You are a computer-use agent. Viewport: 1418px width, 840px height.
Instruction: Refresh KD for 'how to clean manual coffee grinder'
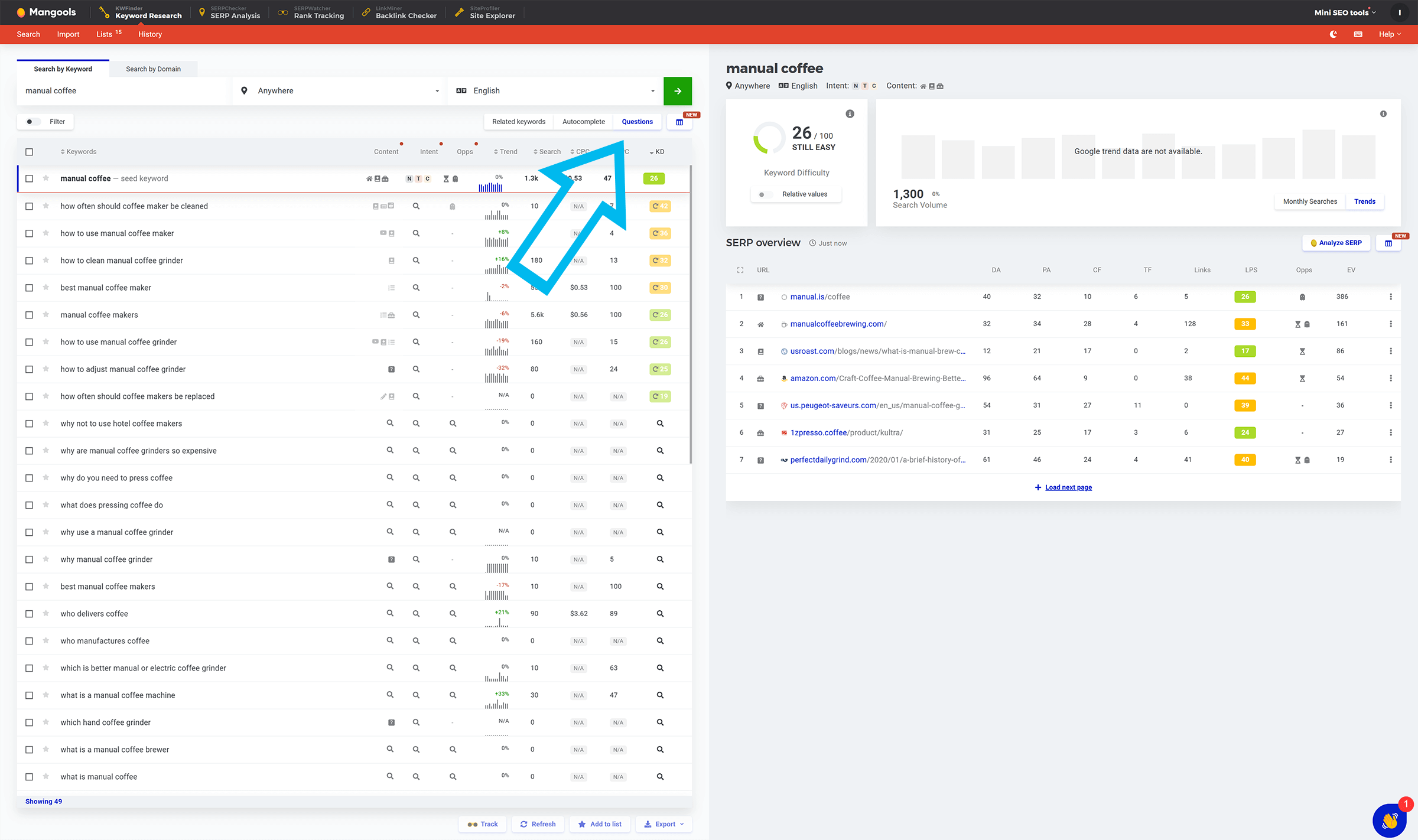660,261
